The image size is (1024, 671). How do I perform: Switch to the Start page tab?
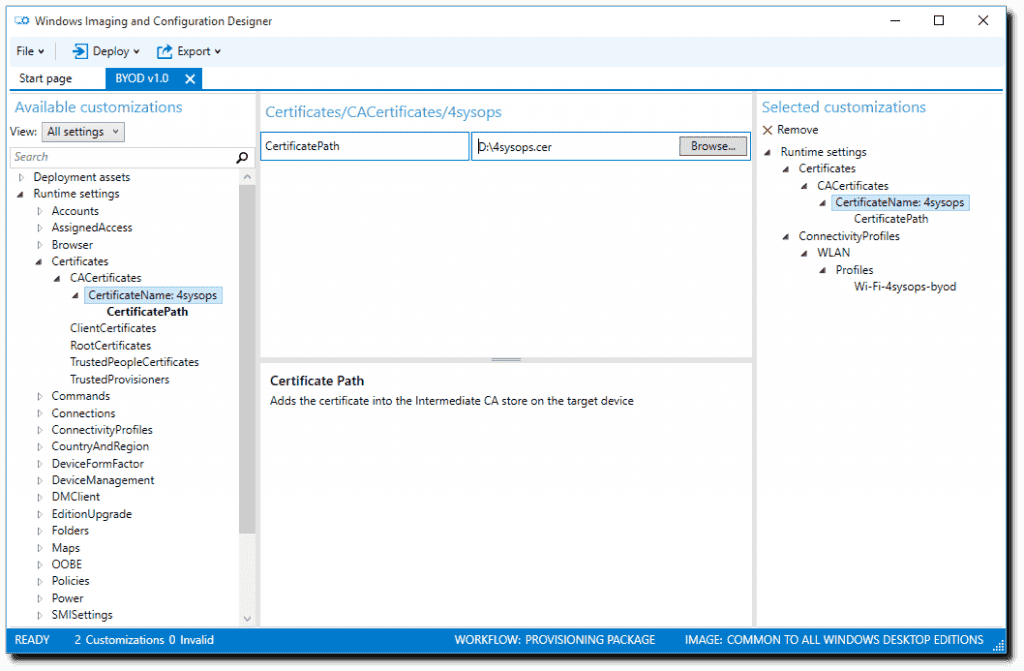[45, 78]
